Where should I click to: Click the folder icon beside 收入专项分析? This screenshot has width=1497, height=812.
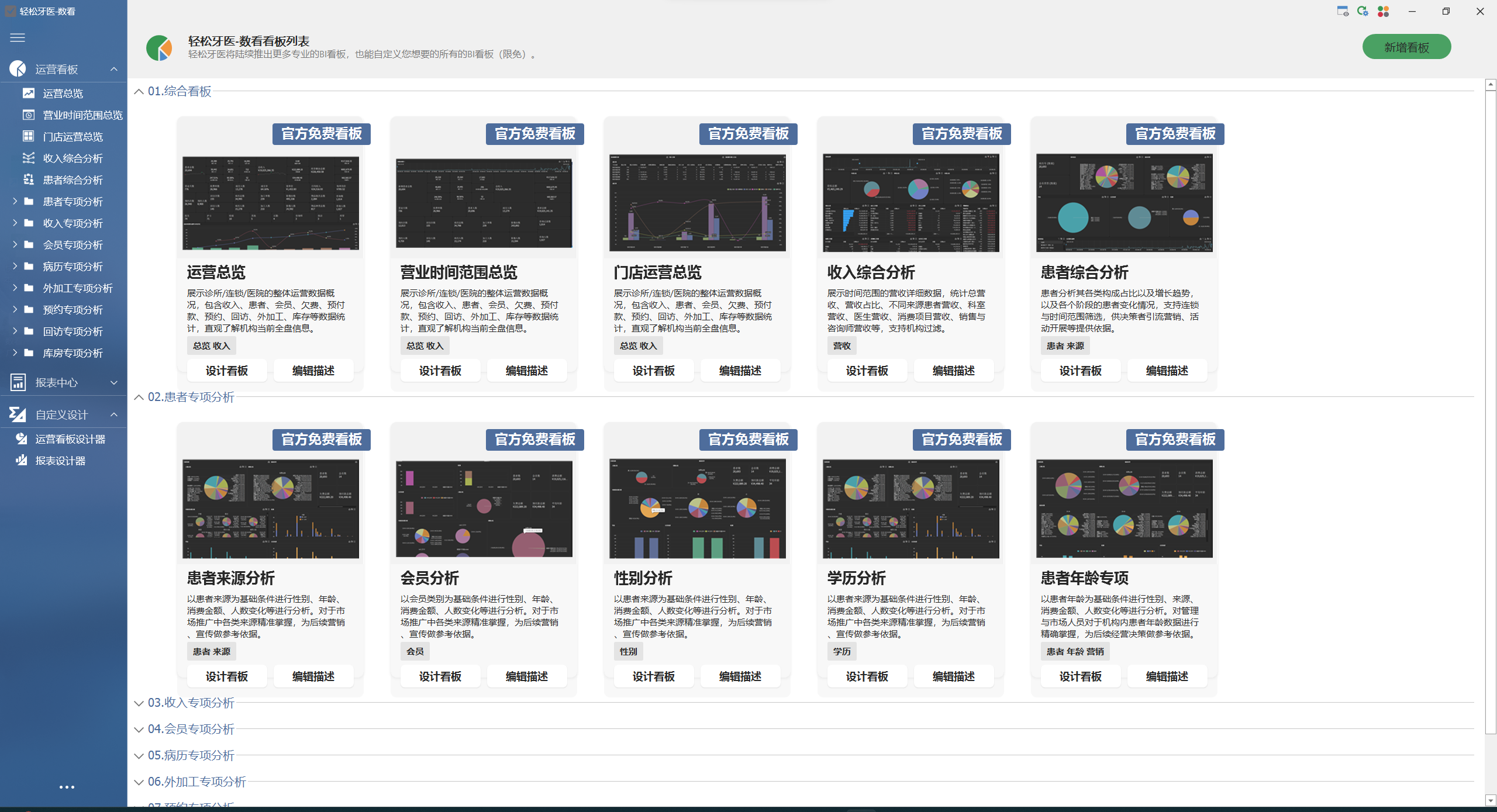29,223
